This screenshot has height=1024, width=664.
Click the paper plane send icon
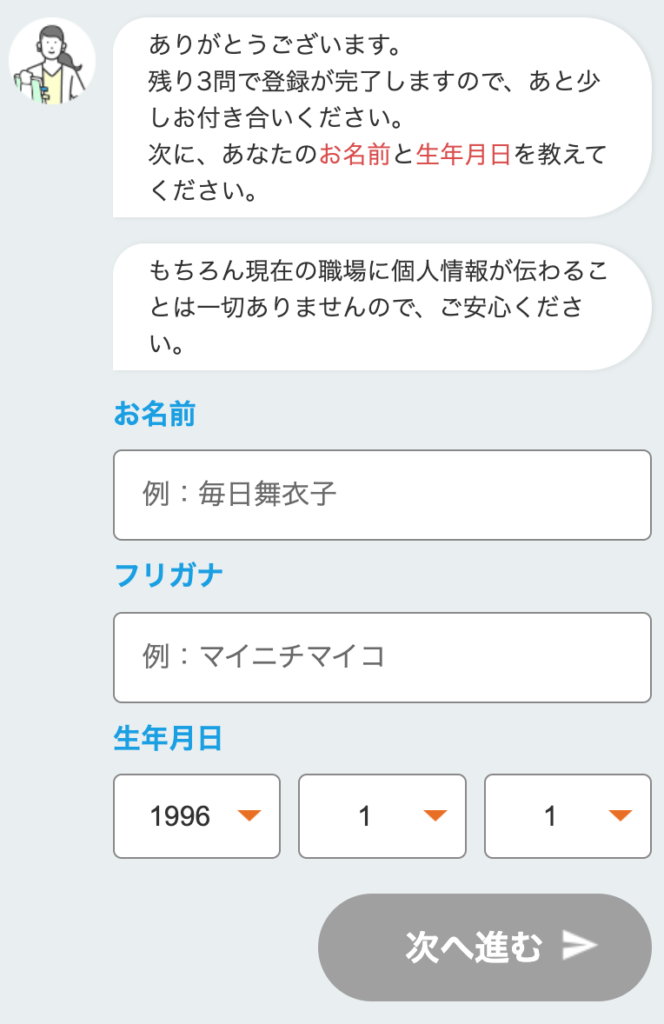pos(579,945)
